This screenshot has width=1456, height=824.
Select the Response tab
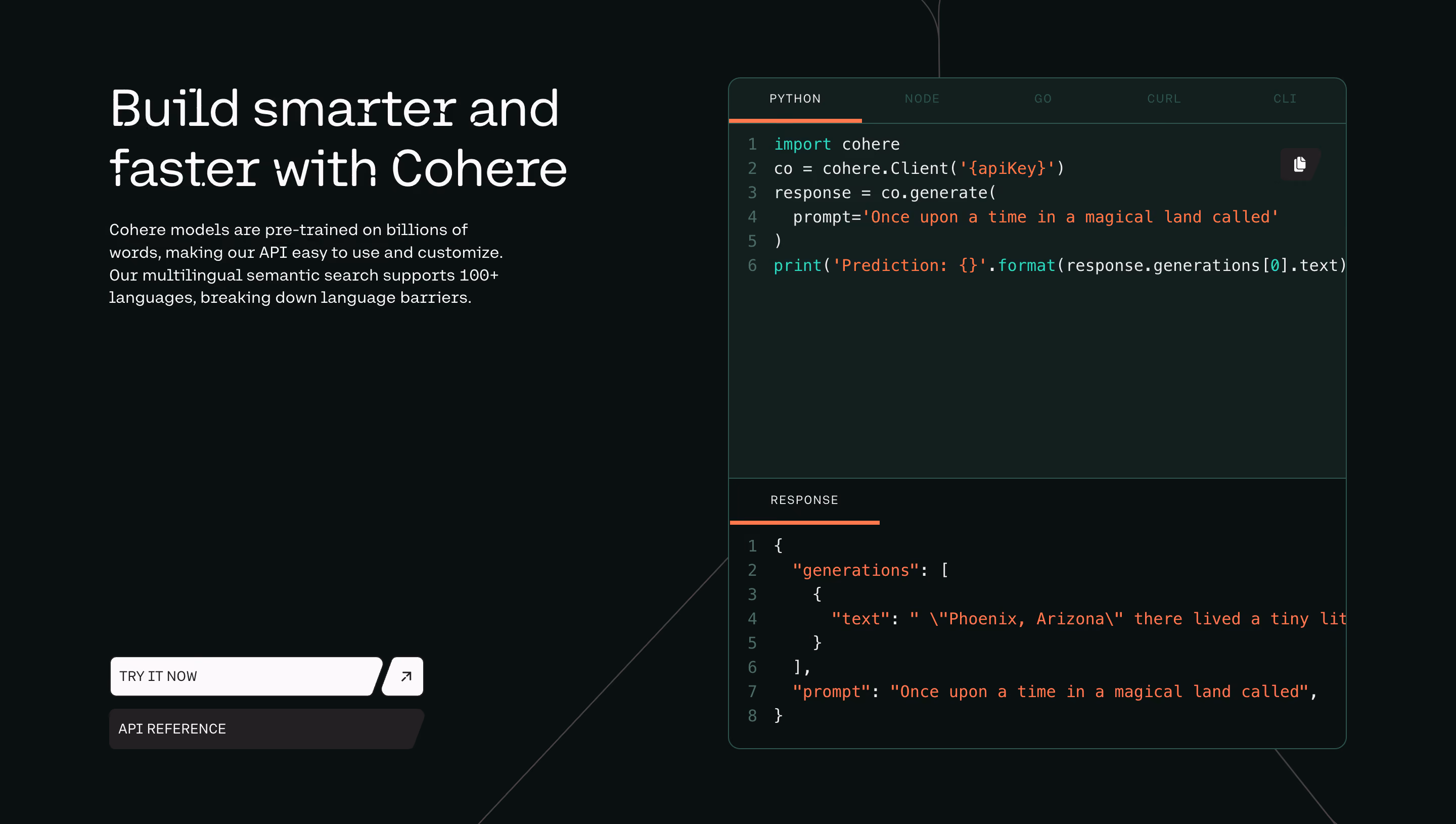(x=804, y=500)
